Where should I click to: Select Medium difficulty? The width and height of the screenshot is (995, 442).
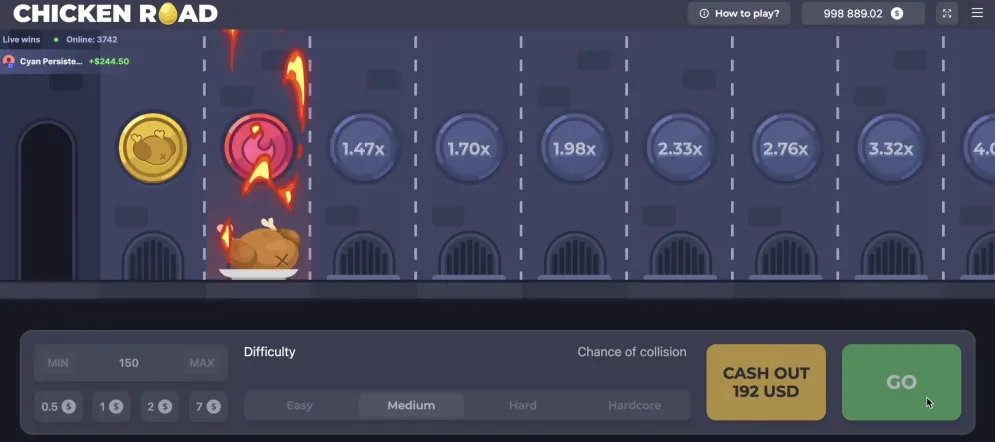tap(411, 405)
